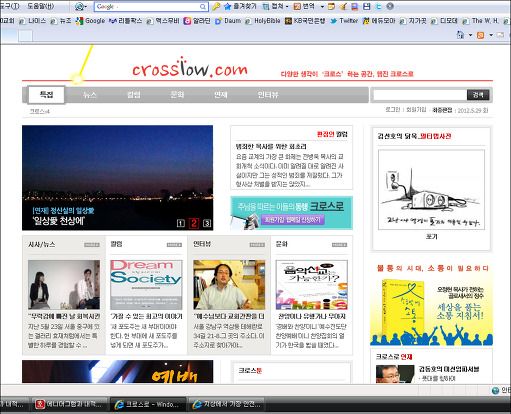511x414 pixels.
Task: Click the mail icon in command bar
Action: pos(500,35)
